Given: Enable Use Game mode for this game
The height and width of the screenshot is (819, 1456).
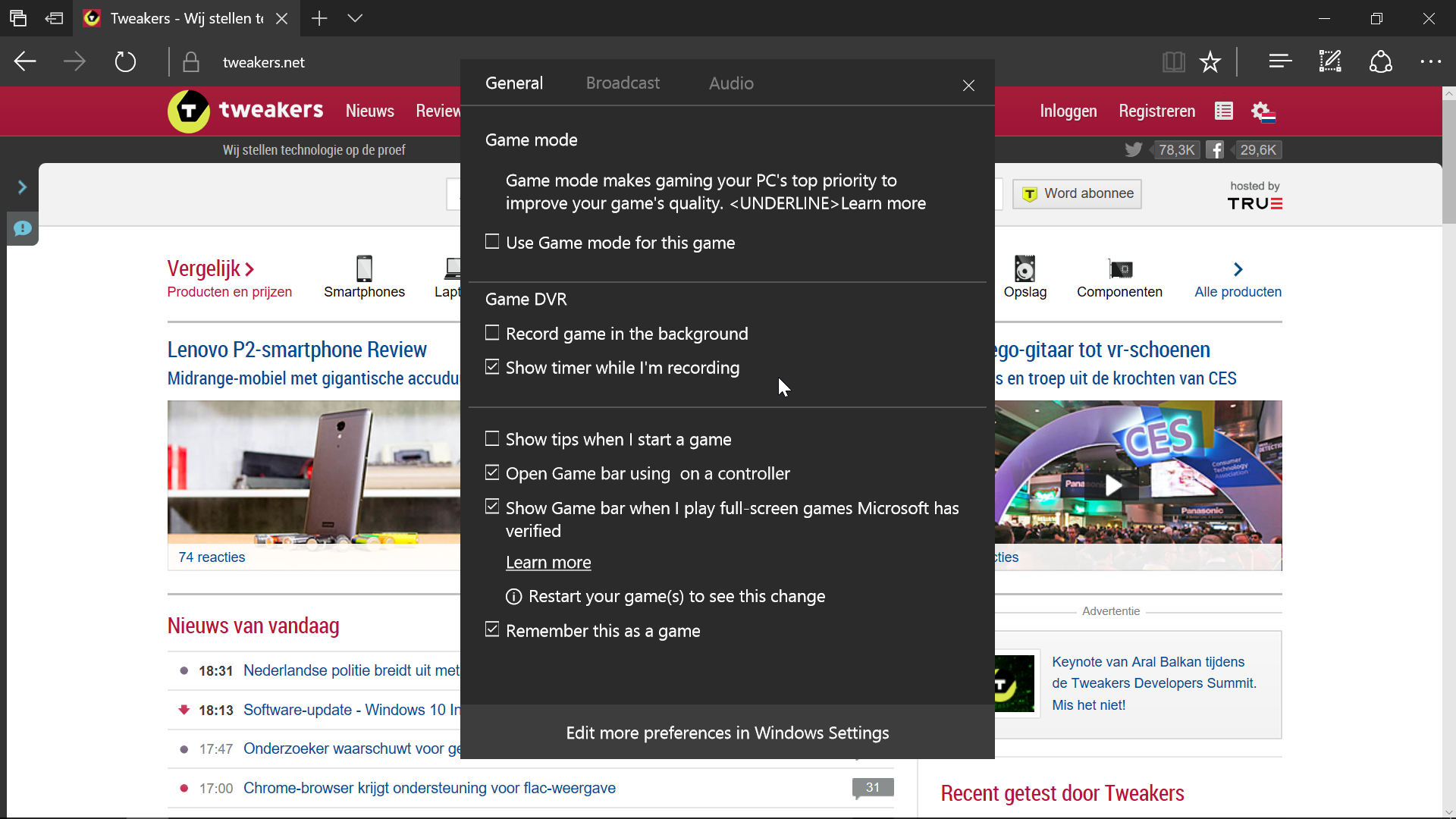Looking at the screenshot, I should point(492,242).
